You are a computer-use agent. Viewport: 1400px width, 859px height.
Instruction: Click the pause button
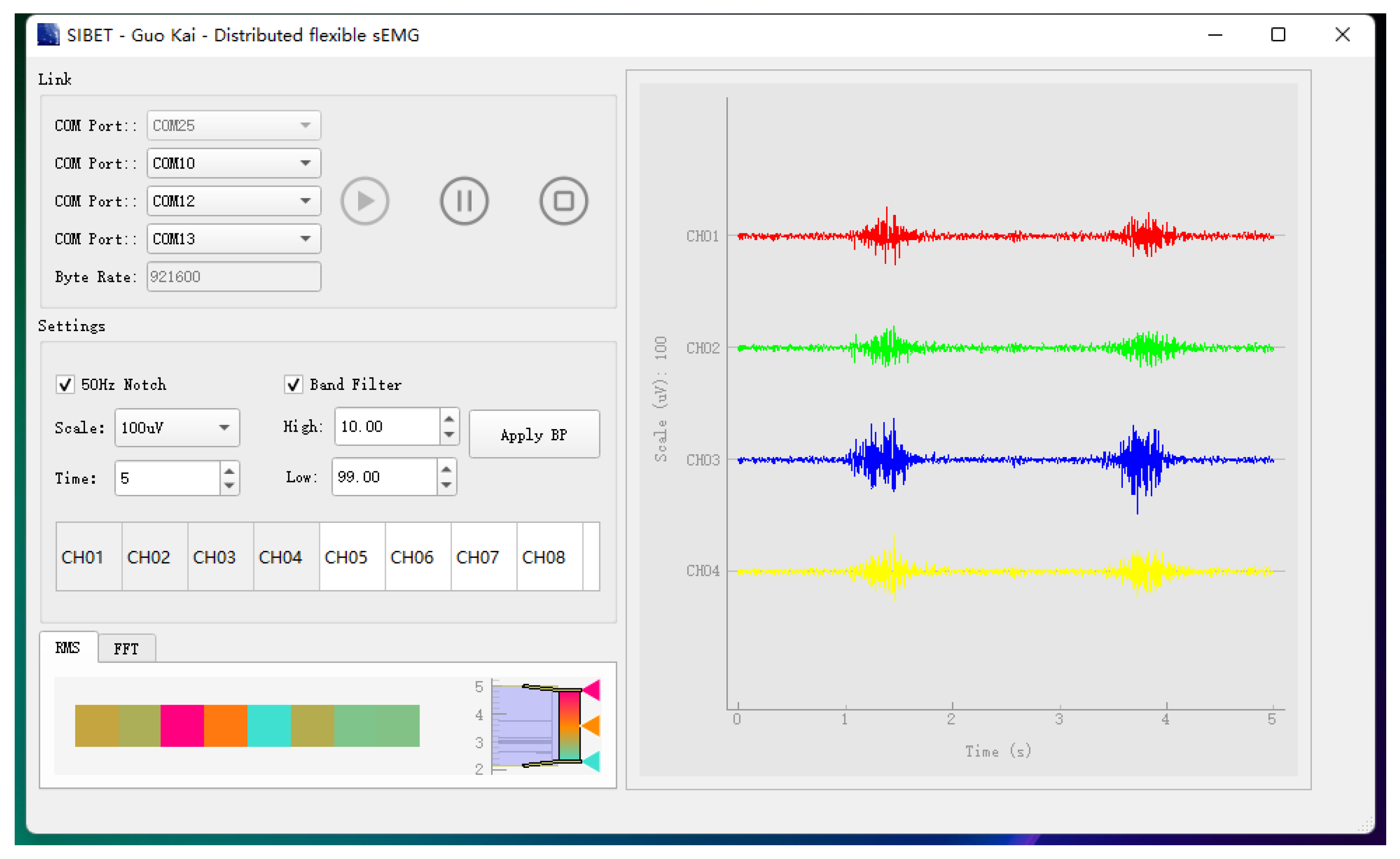point(464,201)
